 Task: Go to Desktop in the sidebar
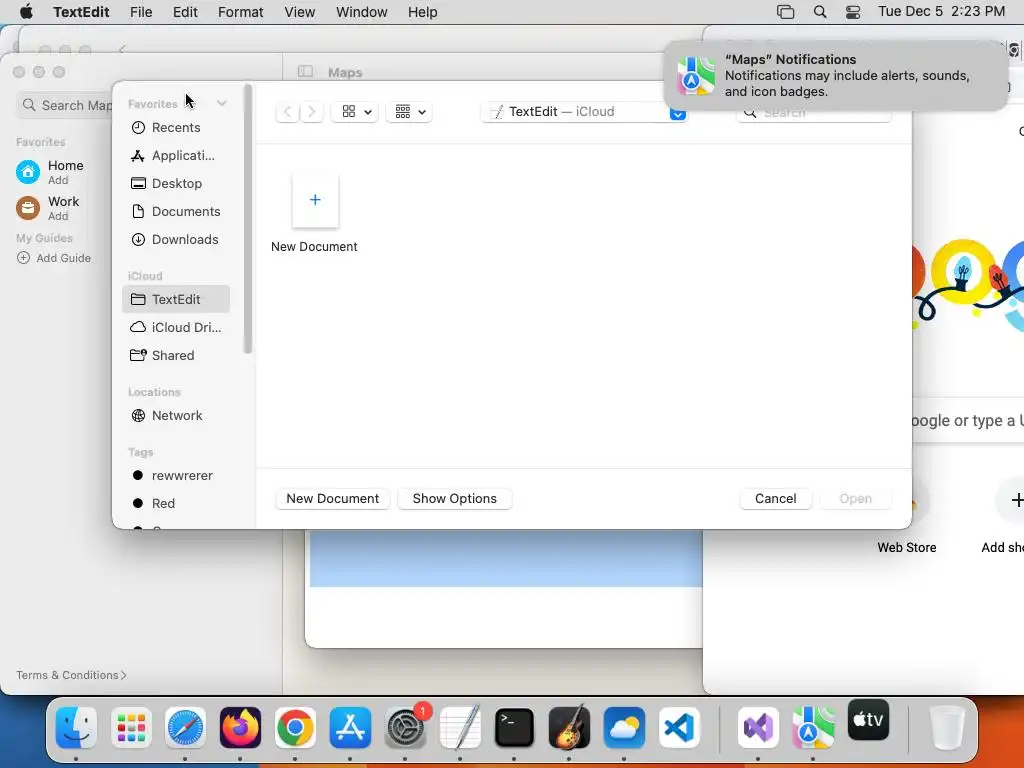point(176,184)
